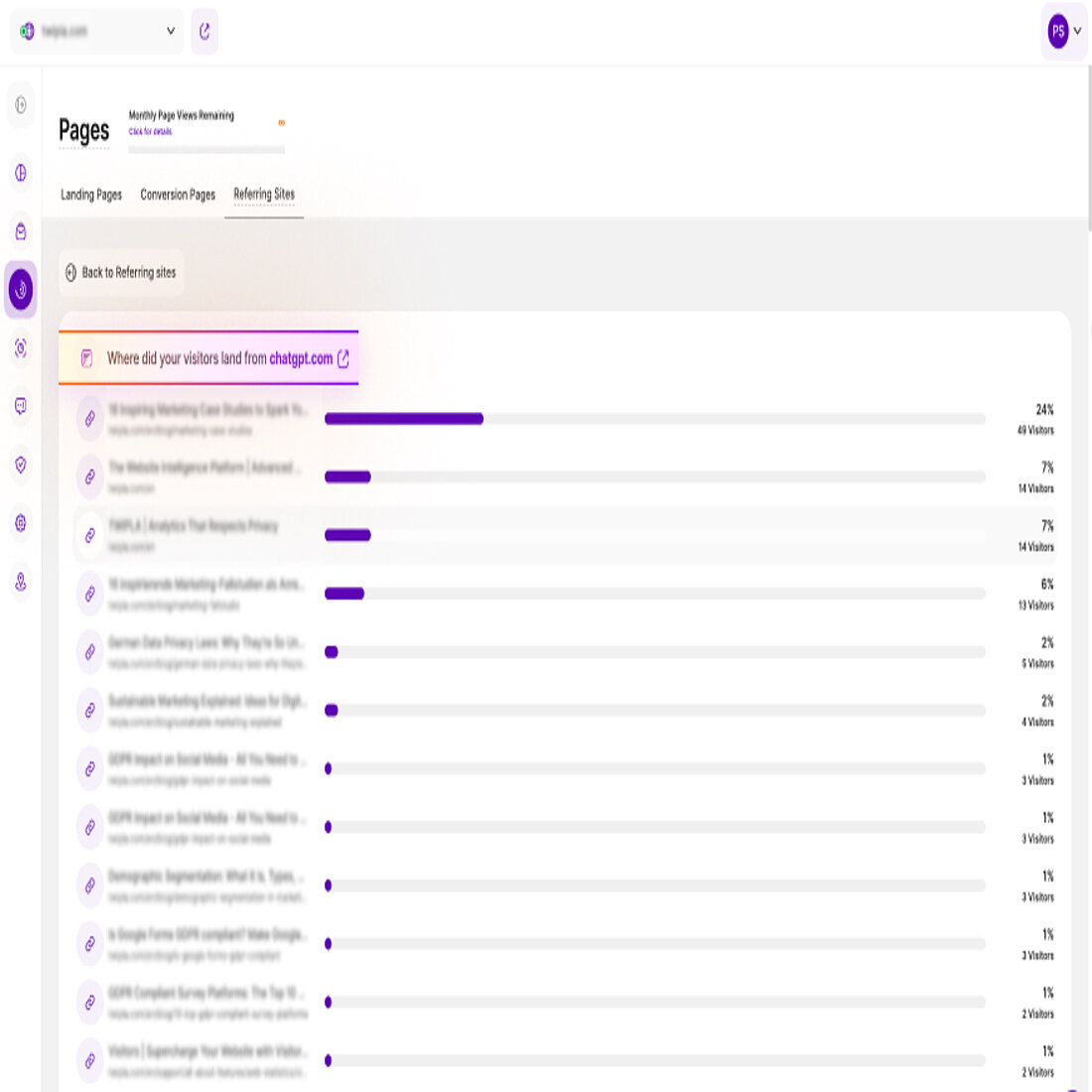Screen dimensions: 1092x1092
Task: Open chatgpt.com via its external link icon
Action: point(343,359)
